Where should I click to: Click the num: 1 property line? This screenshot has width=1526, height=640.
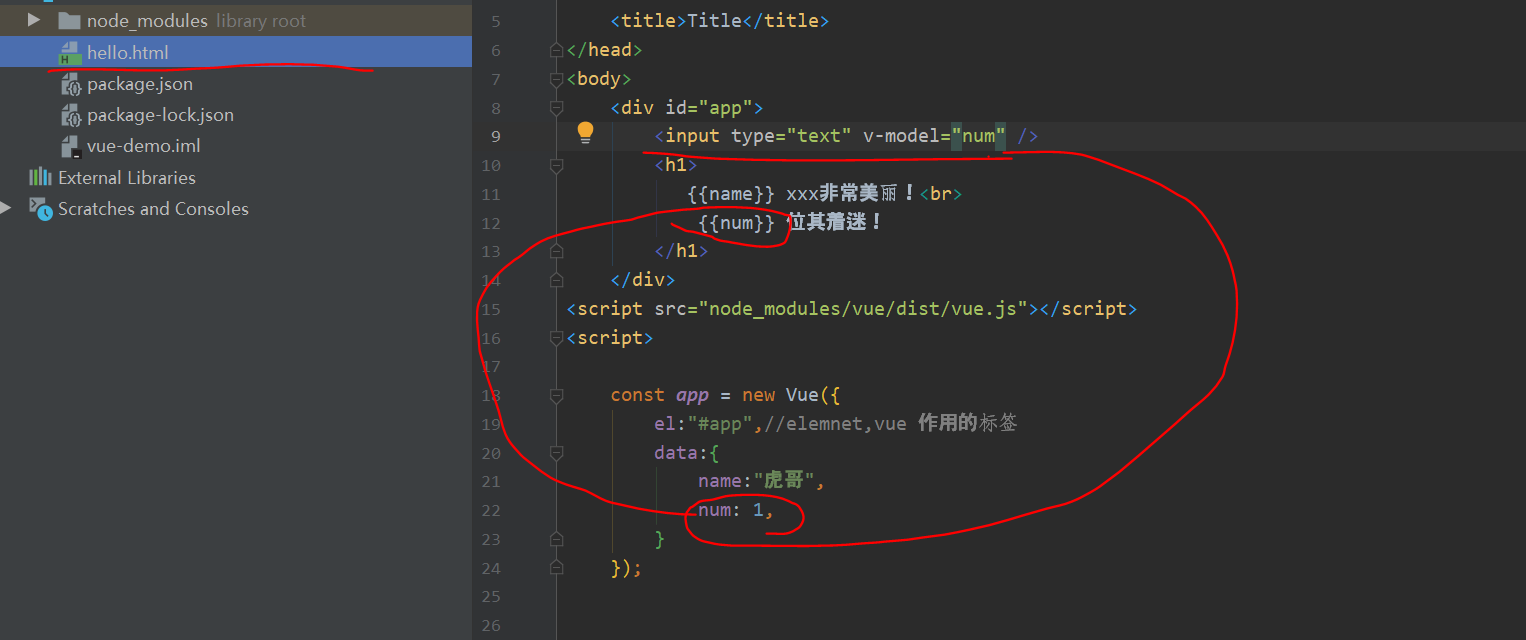736,510
